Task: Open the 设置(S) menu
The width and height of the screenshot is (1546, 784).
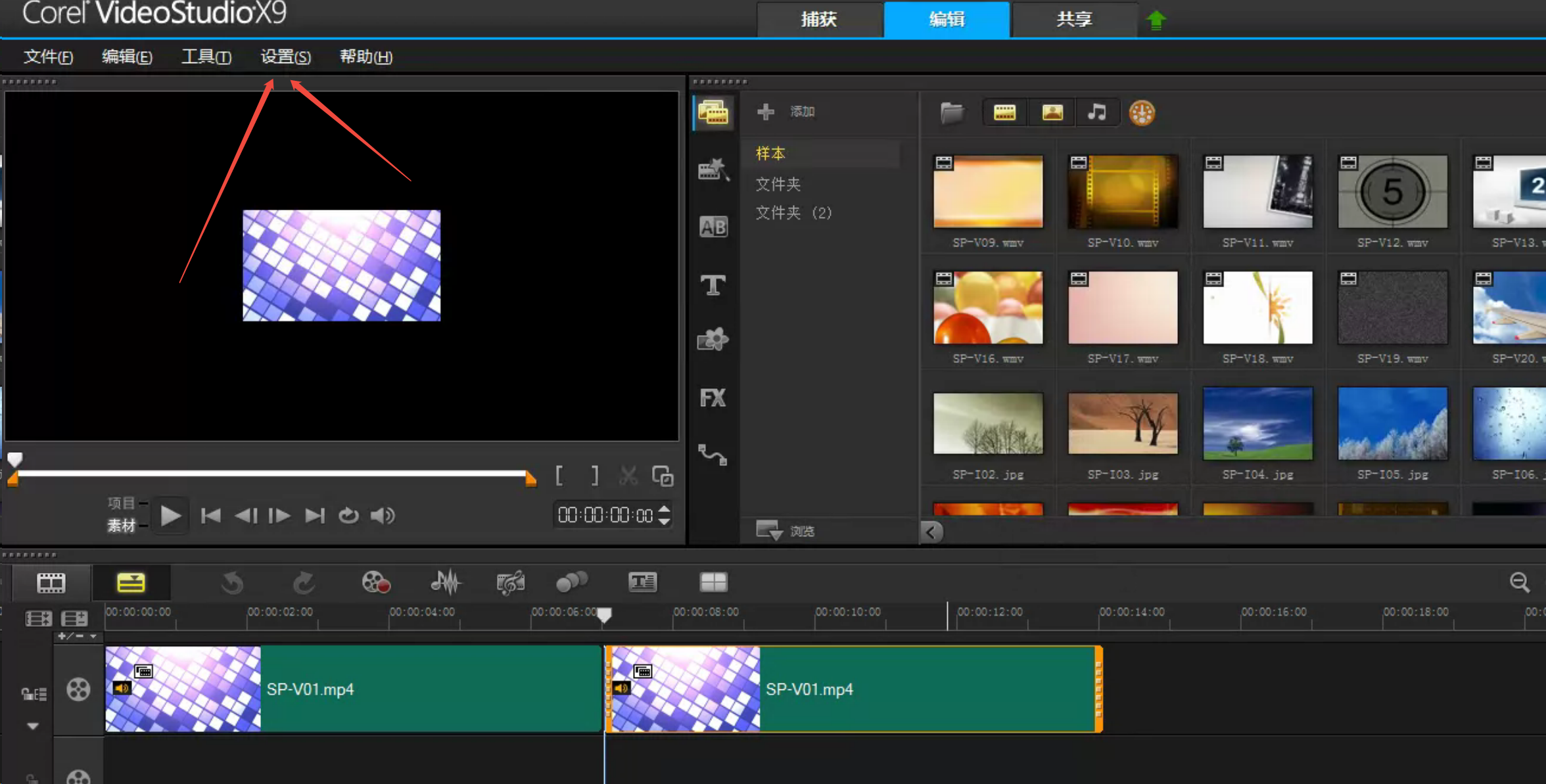Action: click(x=285, y=57)
